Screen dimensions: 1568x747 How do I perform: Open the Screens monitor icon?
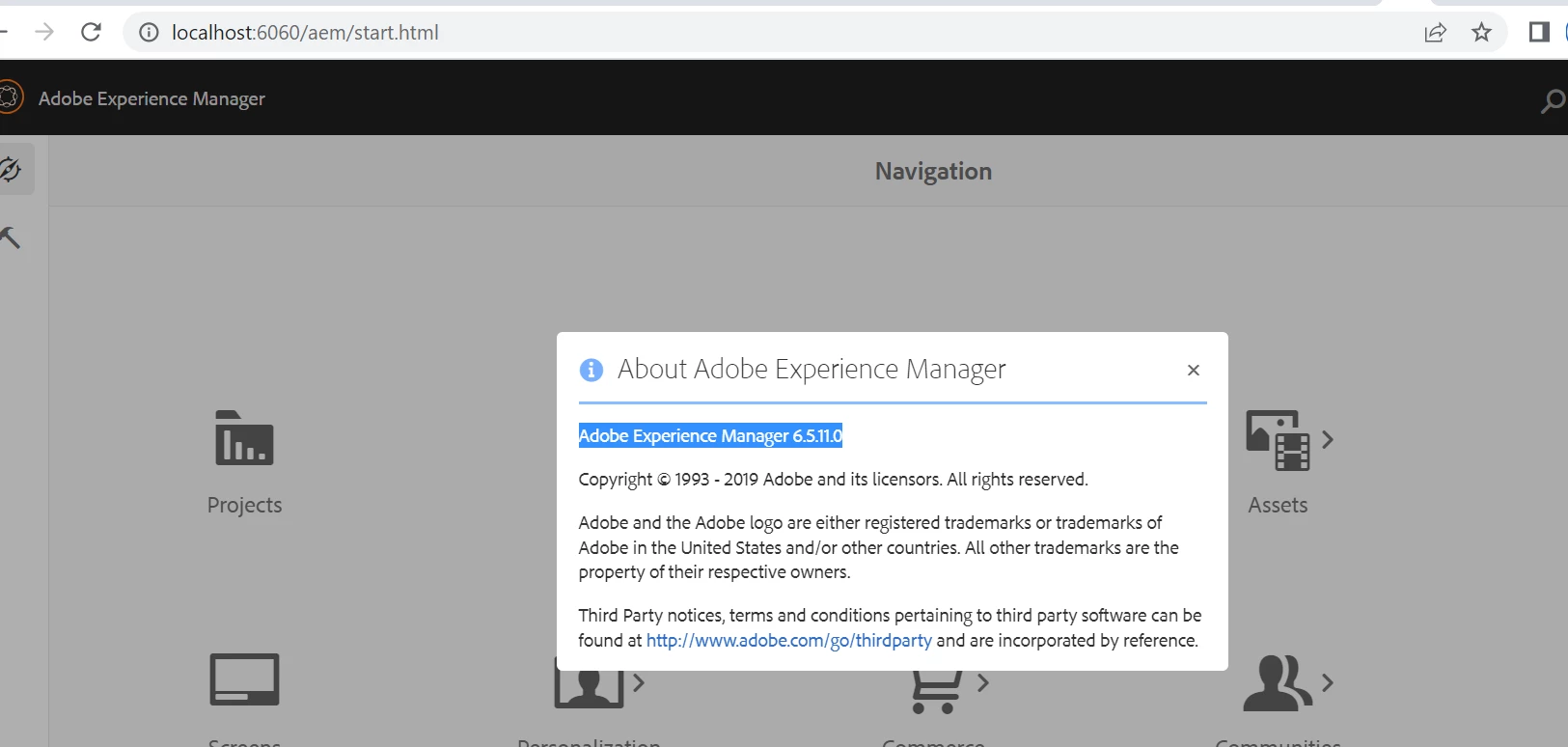pyautogui.click(x=244, y=679)
